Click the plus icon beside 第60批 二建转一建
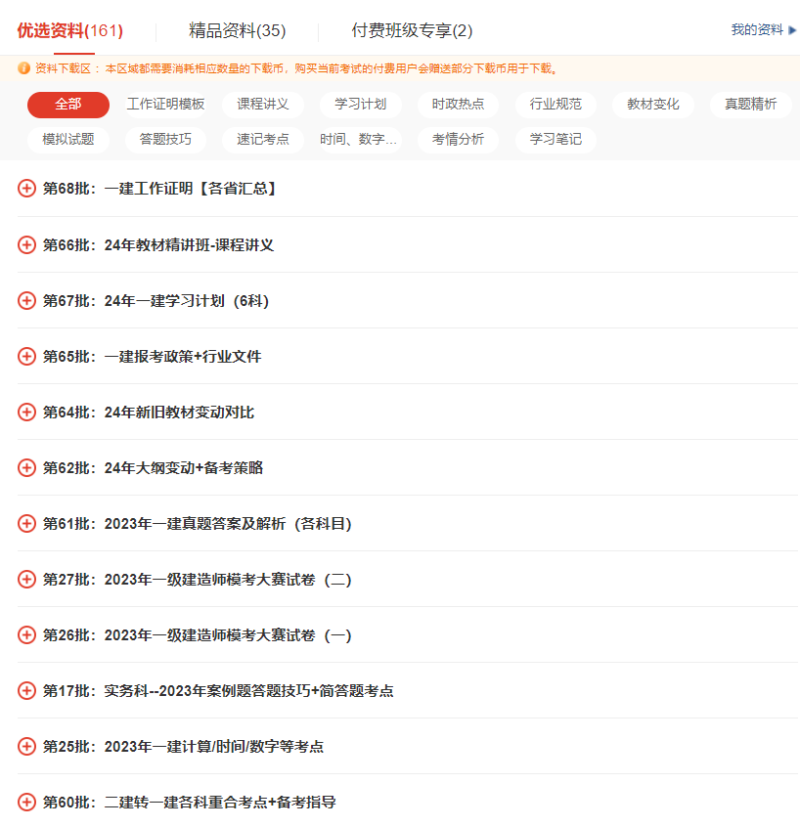Viewport: 800px width, 827px height. pos(26,801)
